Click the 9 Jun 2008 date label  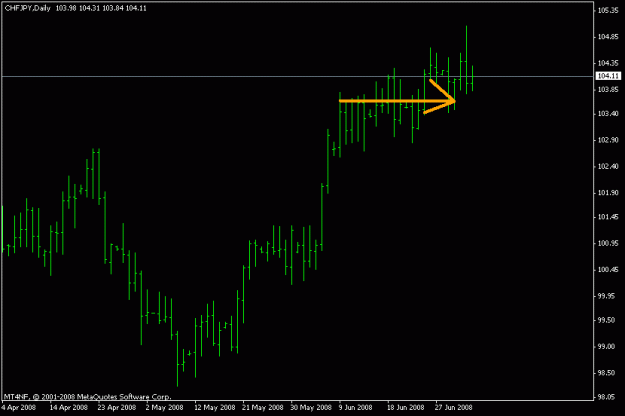pos(356,407)
